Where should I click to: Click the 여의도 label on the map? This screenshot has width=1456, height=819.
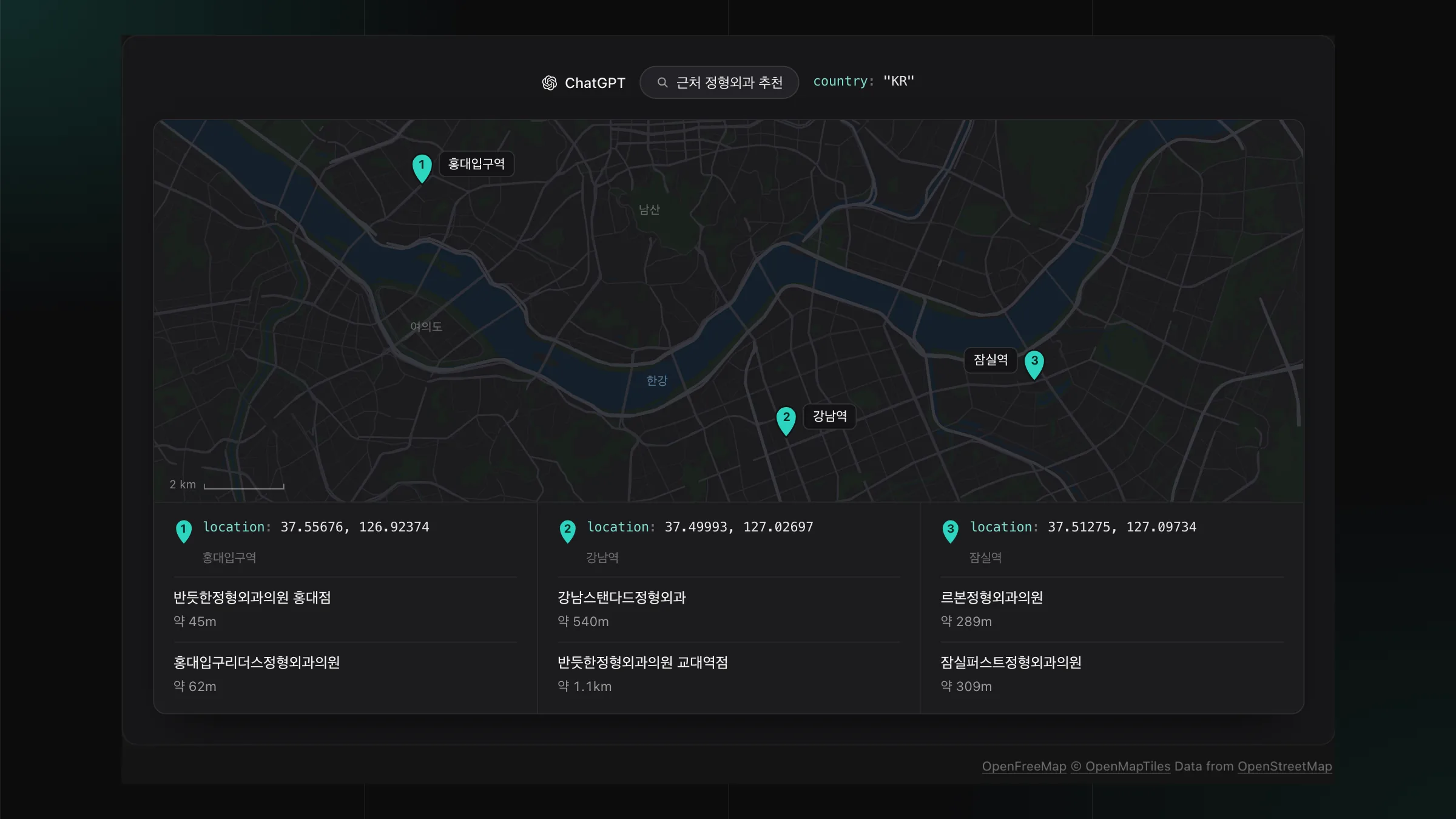[x=426, y=326]
